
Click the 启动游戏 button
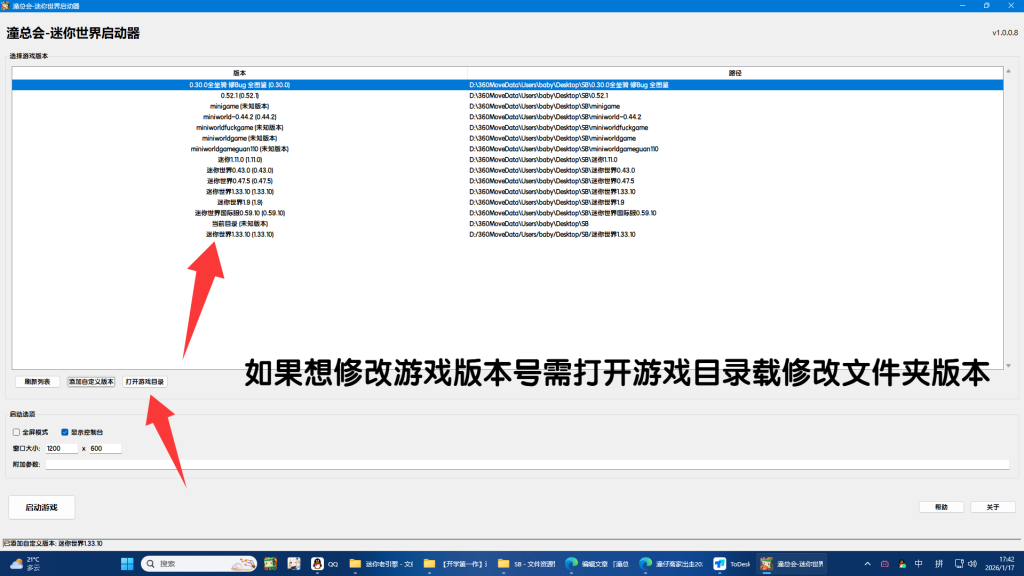(41, 507)
